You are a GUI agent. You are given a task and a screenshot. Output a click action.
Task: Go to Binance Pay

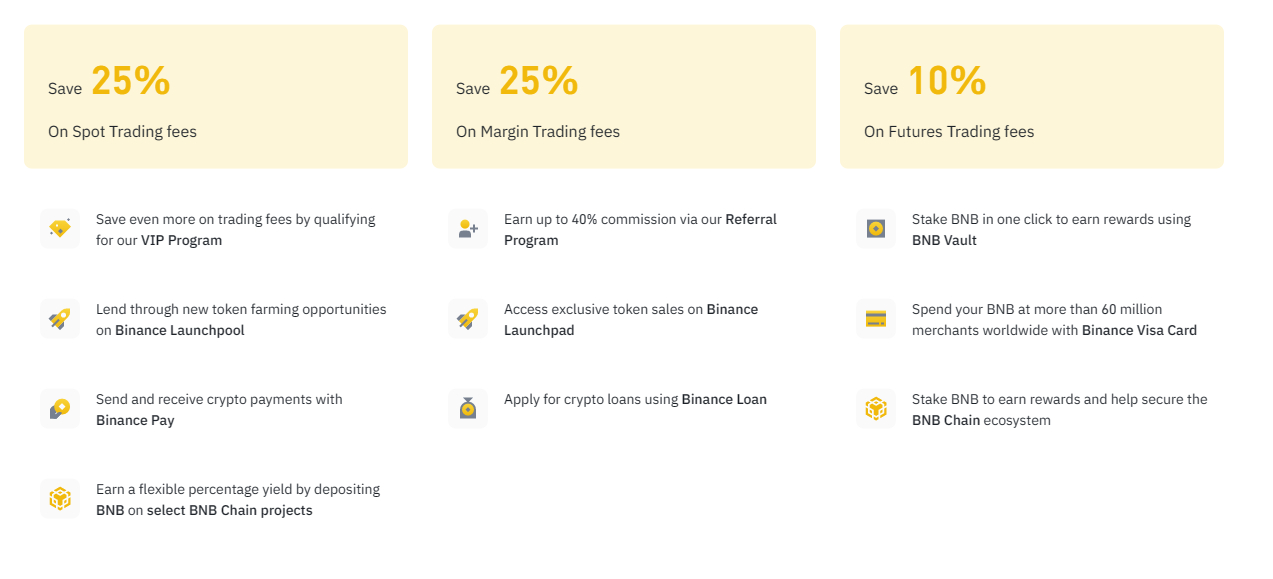[x=135, y=421]
